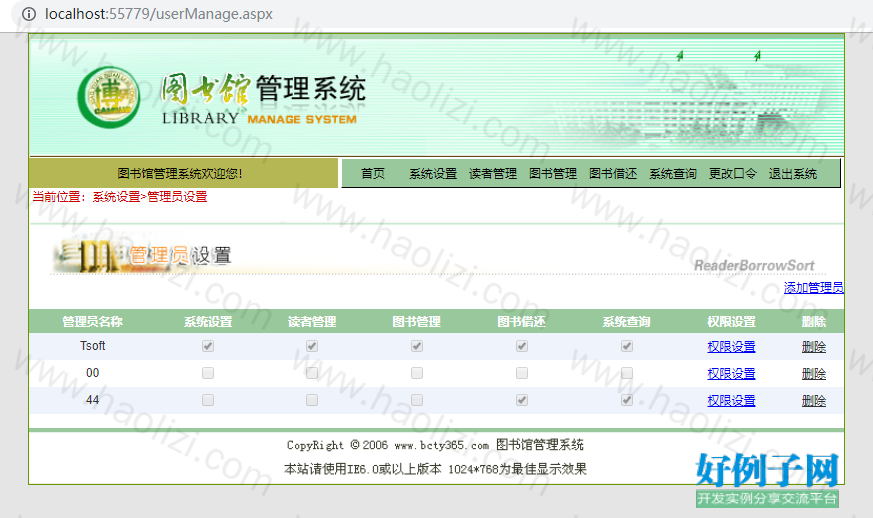This screenshot has width=873, height=518.
Task: Open the 读者管理 menu
Action: (x=493, y=174)
